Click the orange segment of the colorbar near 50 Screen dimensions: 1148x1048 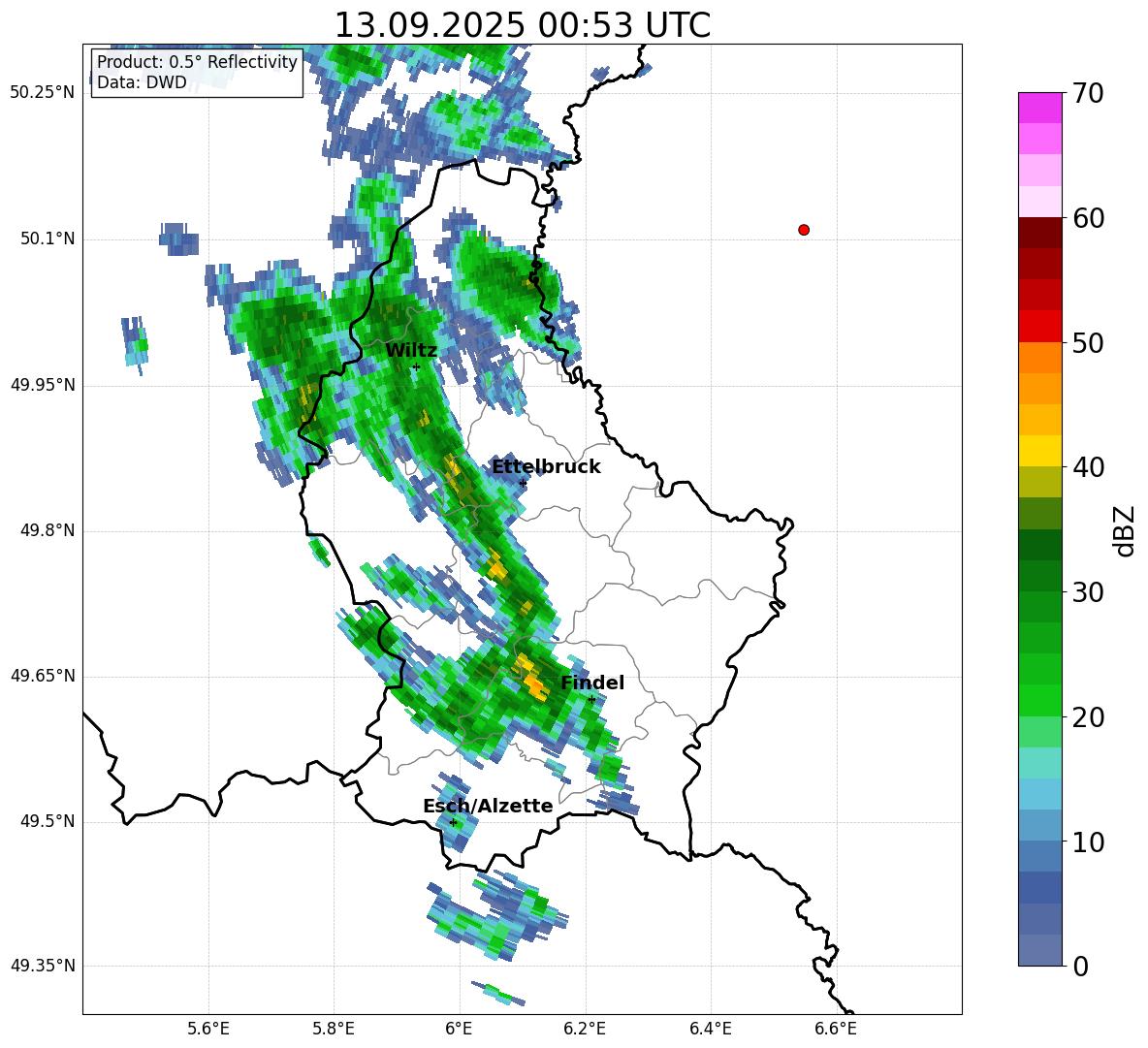click(1039, 358)
